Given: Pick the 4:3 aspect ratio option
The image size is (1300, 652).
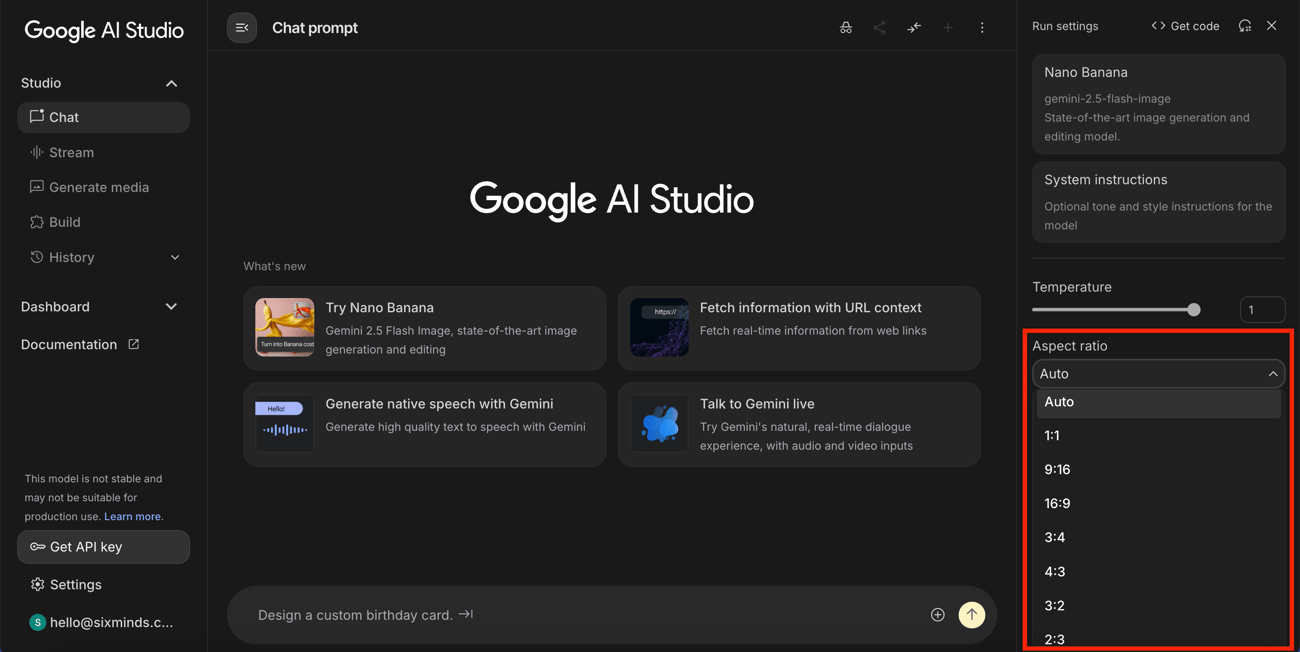Looking at the screenshot, I should (x=1054, y=572).
